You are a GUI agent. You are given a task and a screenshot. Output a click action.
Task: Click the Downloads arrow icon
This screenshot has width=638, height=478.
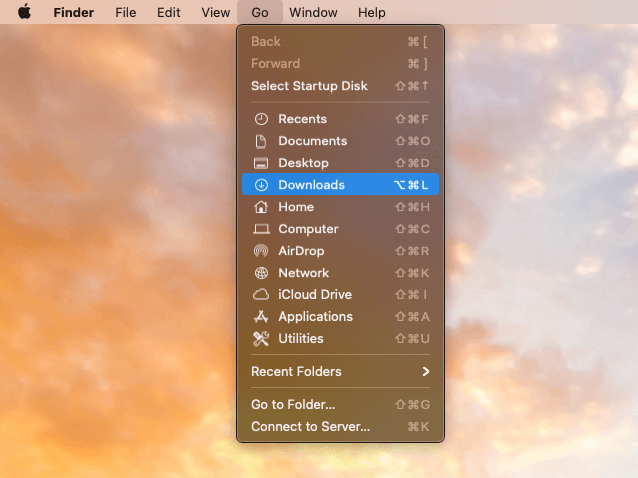point(261,185)
